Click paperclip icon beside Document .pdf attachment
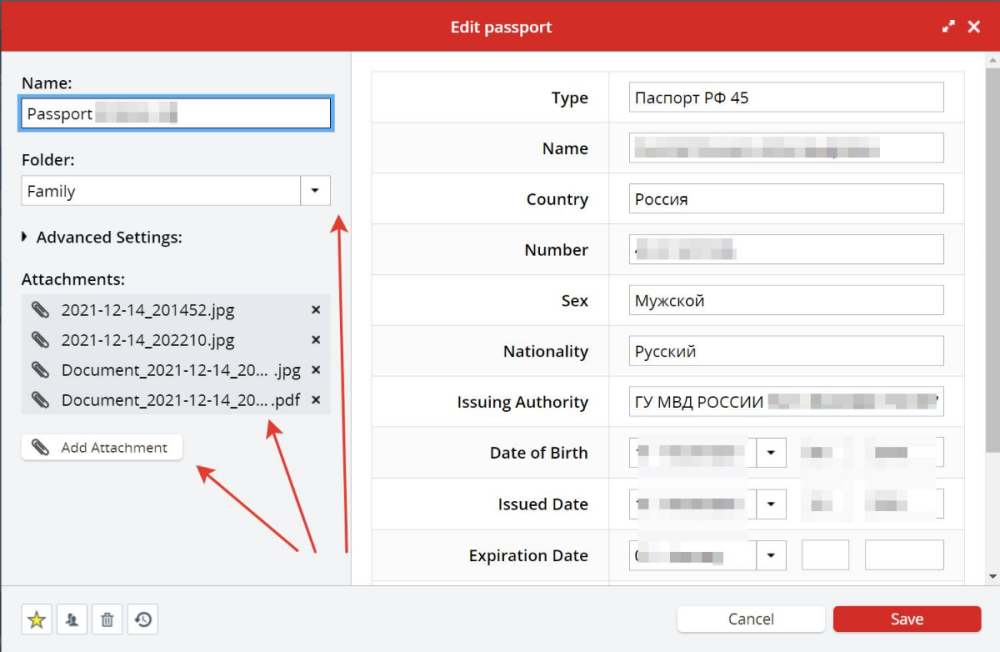Screen dimensions: 1000x652 coord(40,400)
